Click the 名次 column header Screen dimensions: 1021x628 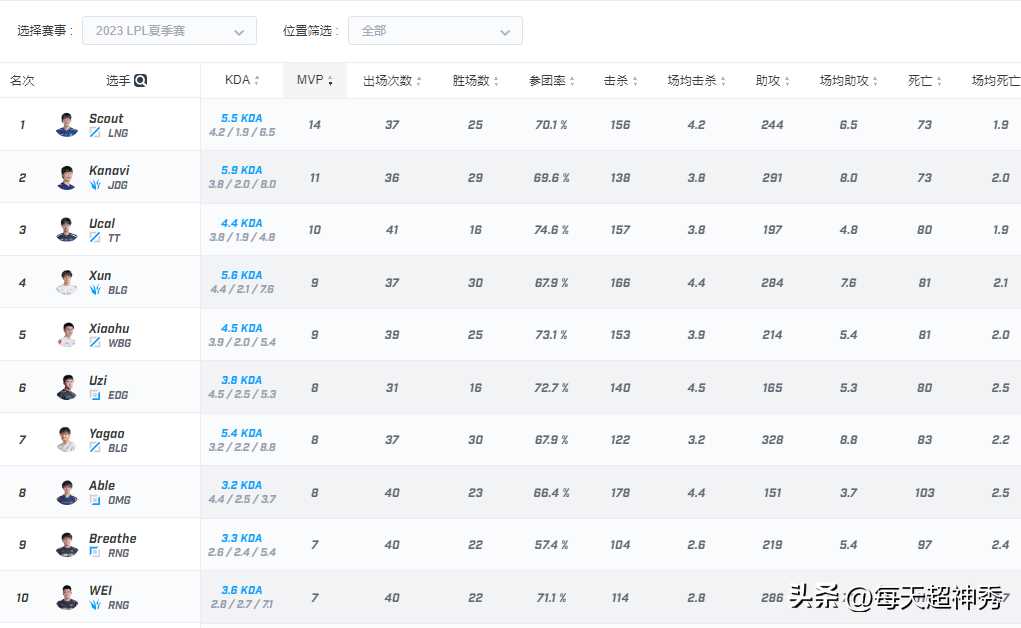tap(22, 81)
